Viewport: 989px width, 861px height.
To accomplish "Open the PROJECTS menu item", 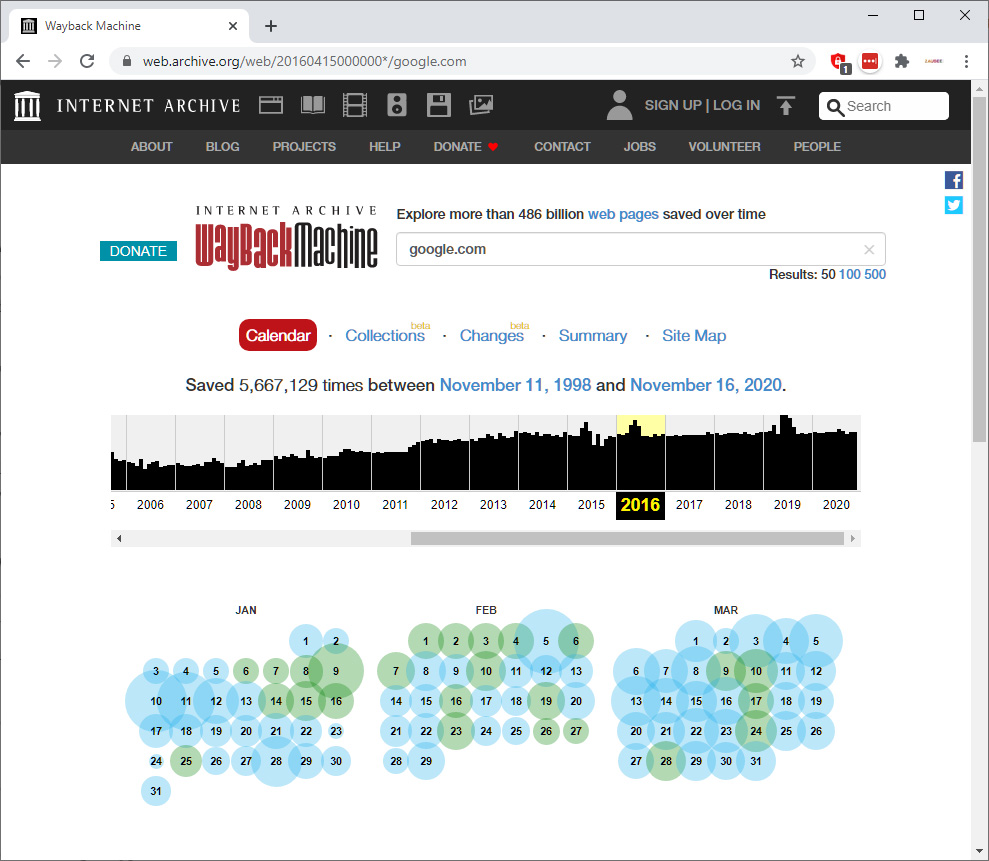I will pos(304,146).
